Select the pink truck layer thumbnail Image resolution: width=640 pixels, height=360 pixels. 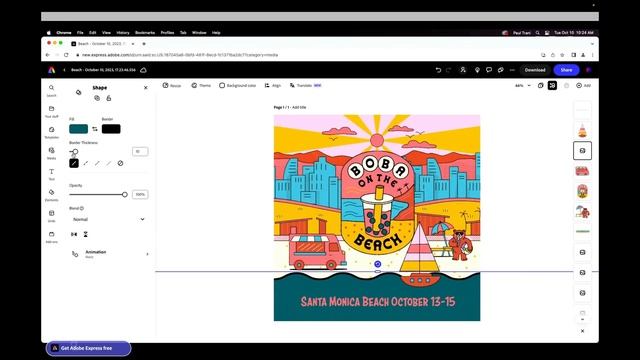582,171
